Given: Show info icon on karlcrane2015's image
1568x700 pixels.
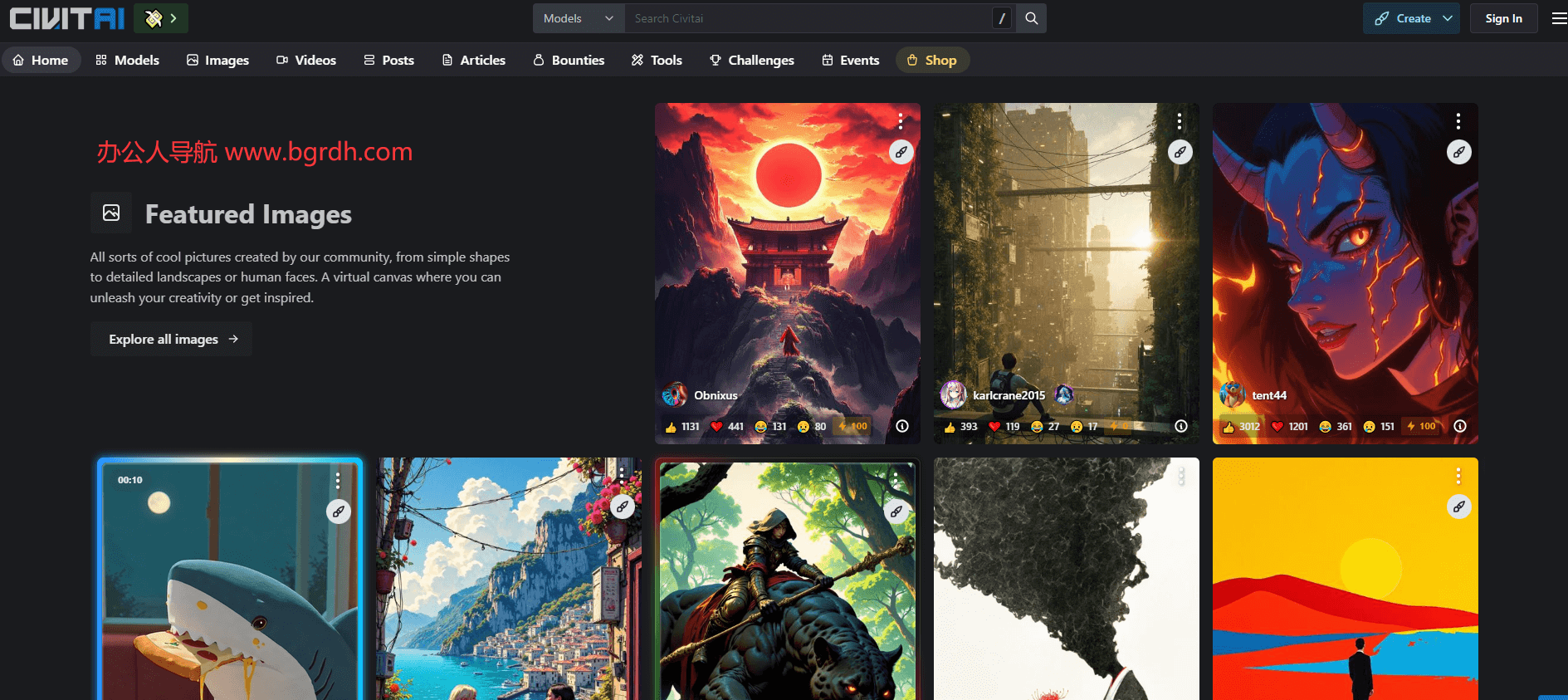Looking at the screenshot, I should [x=1180, y=426].
